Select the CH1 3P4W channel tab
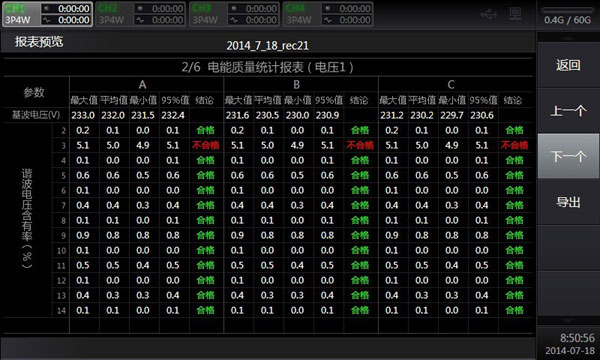Image resolution: width=600 pixels, height=360 pixels. pos(47,14)
